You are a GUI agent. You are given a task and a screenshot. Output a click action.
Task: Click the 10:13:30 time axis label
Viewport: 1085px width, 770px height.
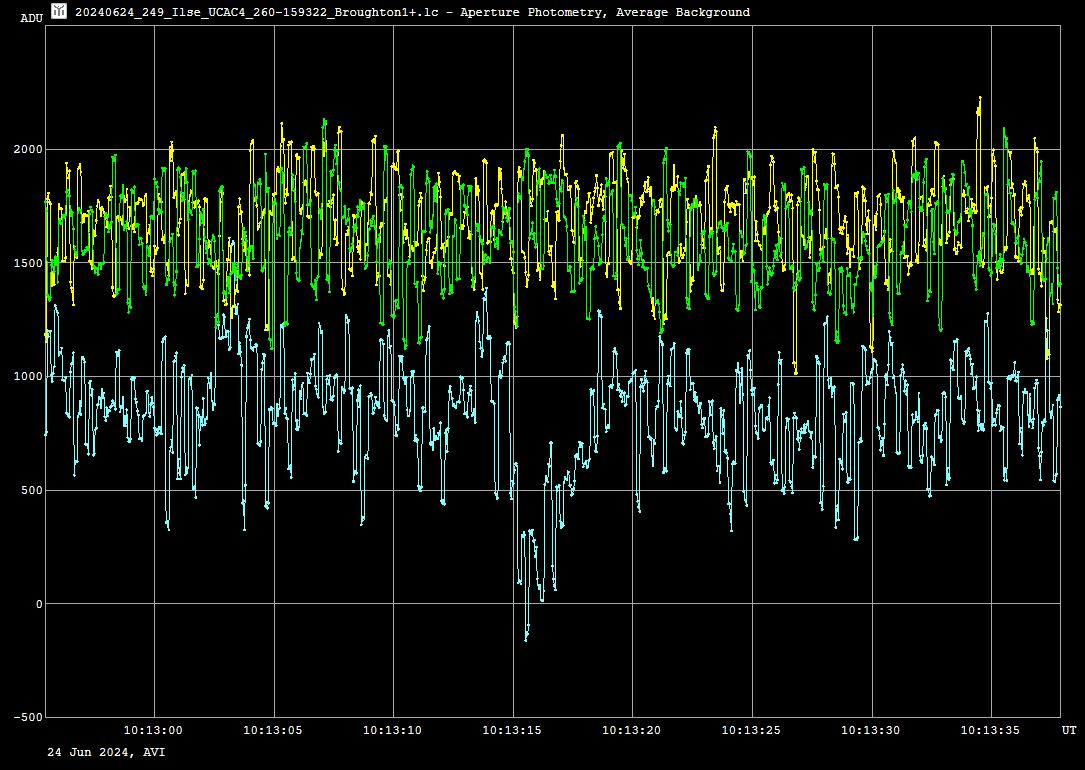click(871, 730)
